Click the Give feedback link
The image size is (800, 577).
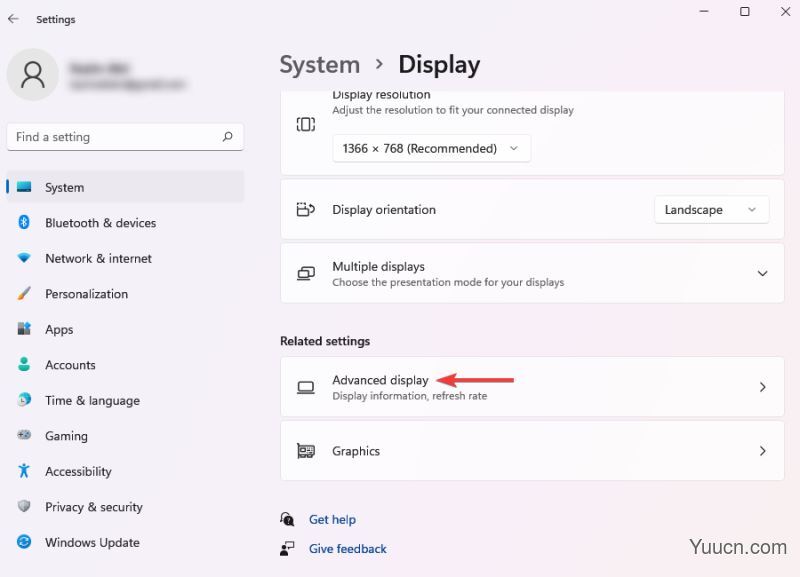[x=347, y=548]
